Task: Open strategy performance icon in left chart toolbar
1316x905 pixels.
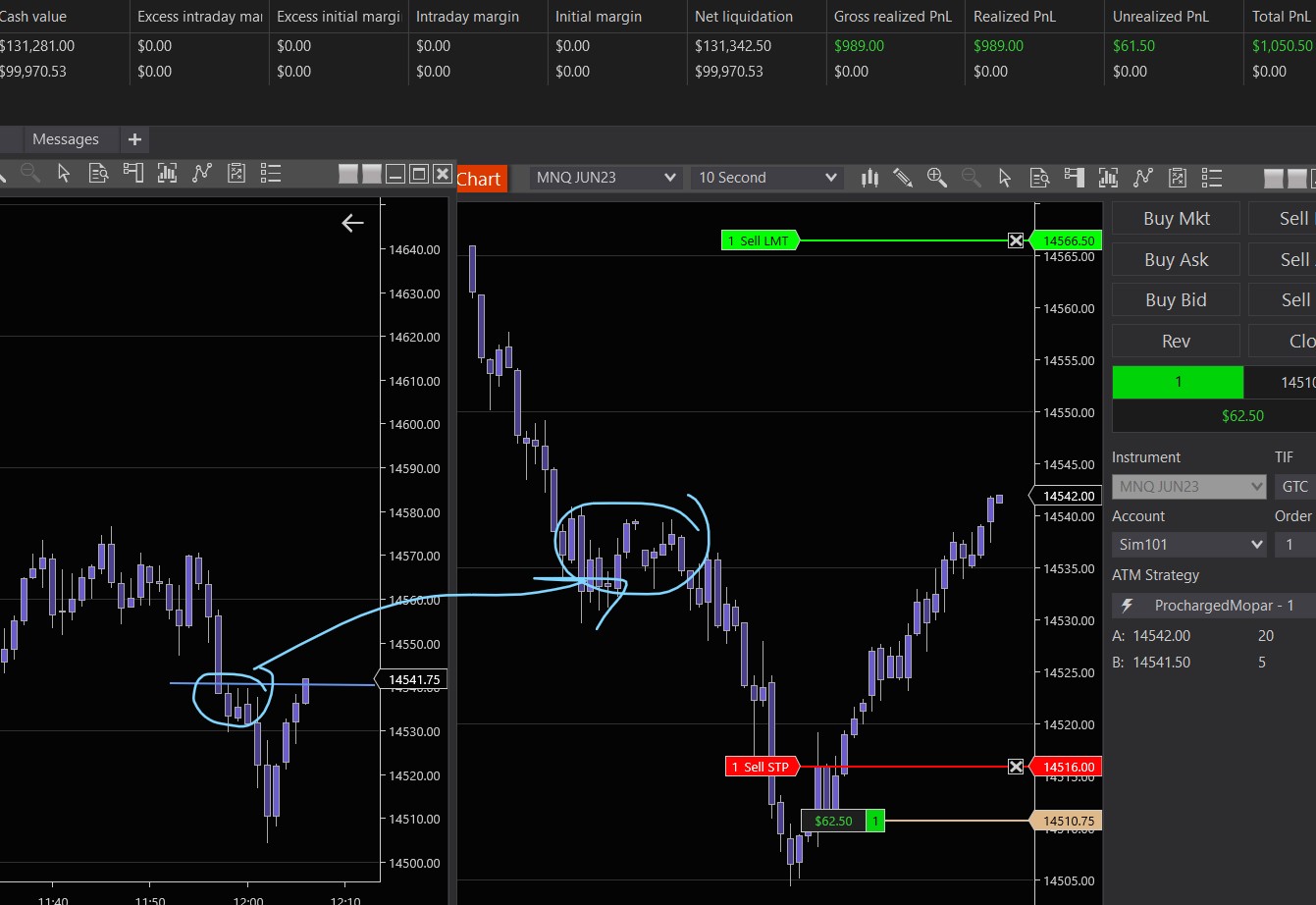Action: 236,174
